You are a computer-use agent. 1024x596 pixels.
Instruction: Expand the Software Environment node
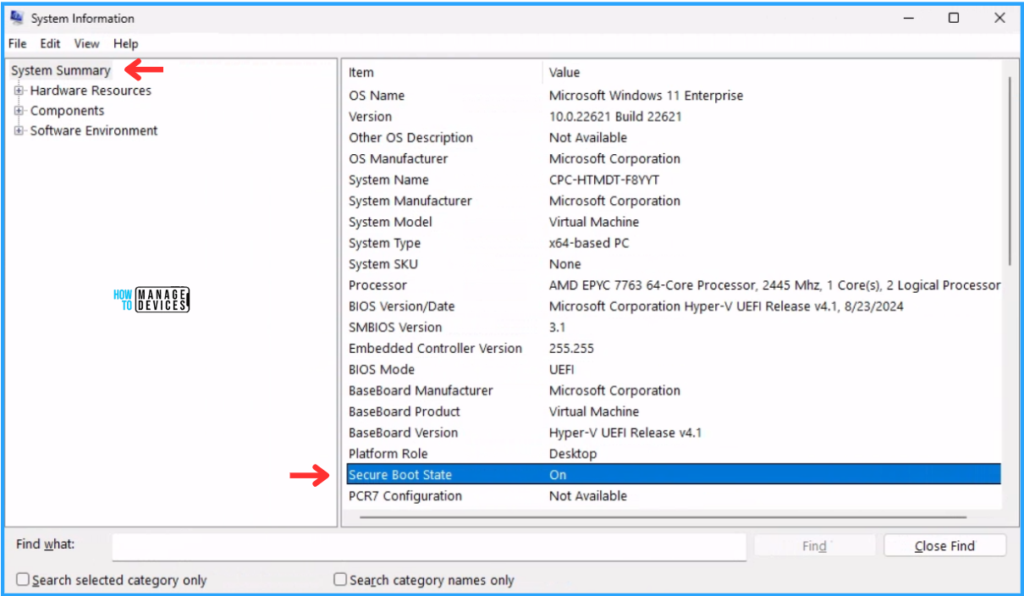[19, 131]
